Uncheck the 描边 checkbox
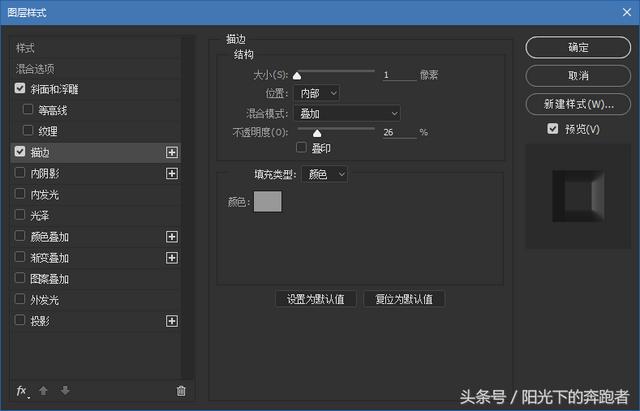Image resolution: width=640 pixels, height=411 pixels. tap(20, 151)
